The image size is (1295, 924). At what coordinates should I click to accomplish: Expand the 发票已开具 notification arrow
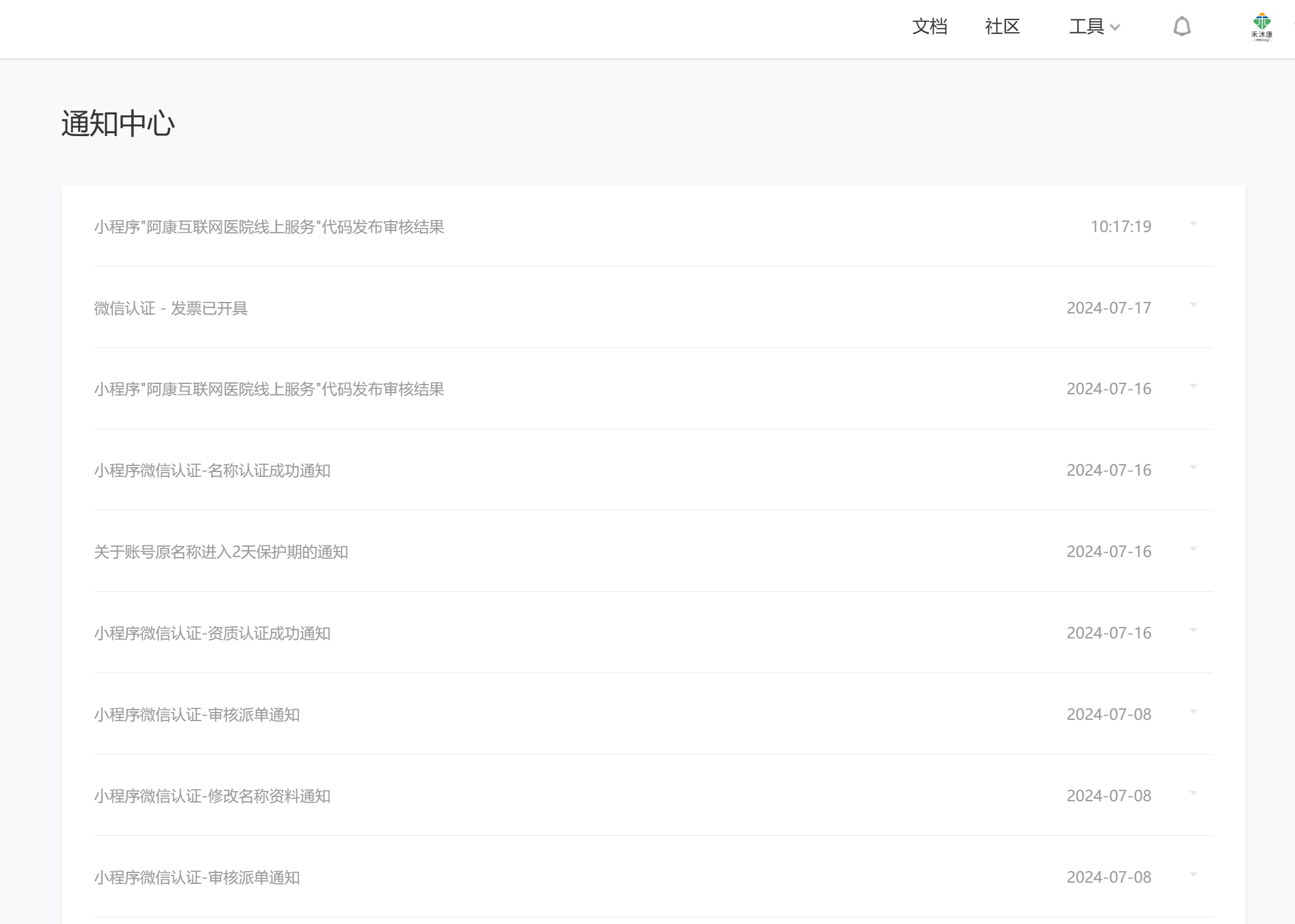[1193, 305]
